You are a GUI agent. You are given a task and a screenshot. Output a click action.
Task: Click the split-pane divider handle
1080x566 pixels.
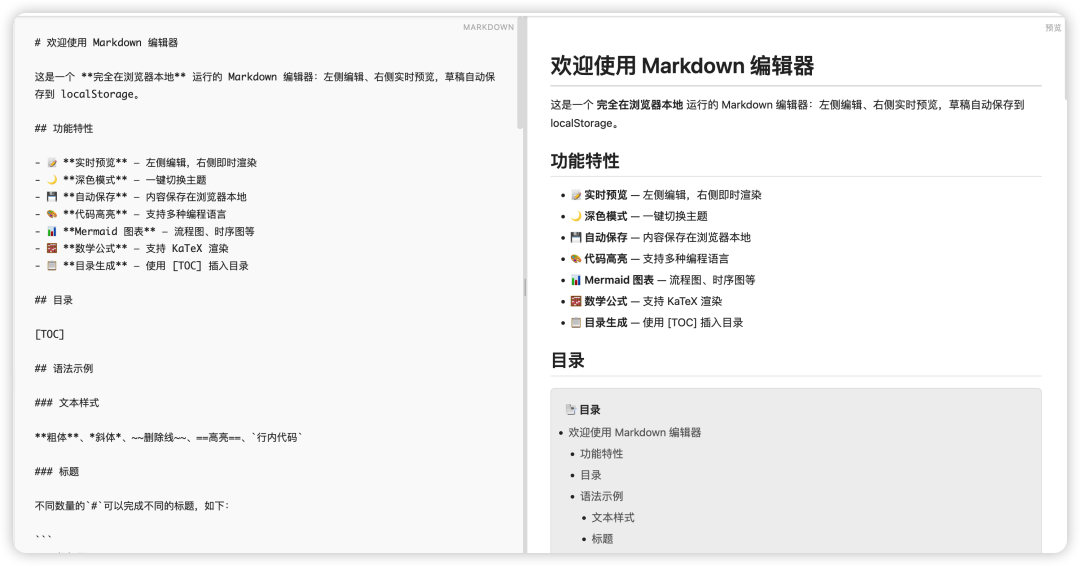coord(525,287)
